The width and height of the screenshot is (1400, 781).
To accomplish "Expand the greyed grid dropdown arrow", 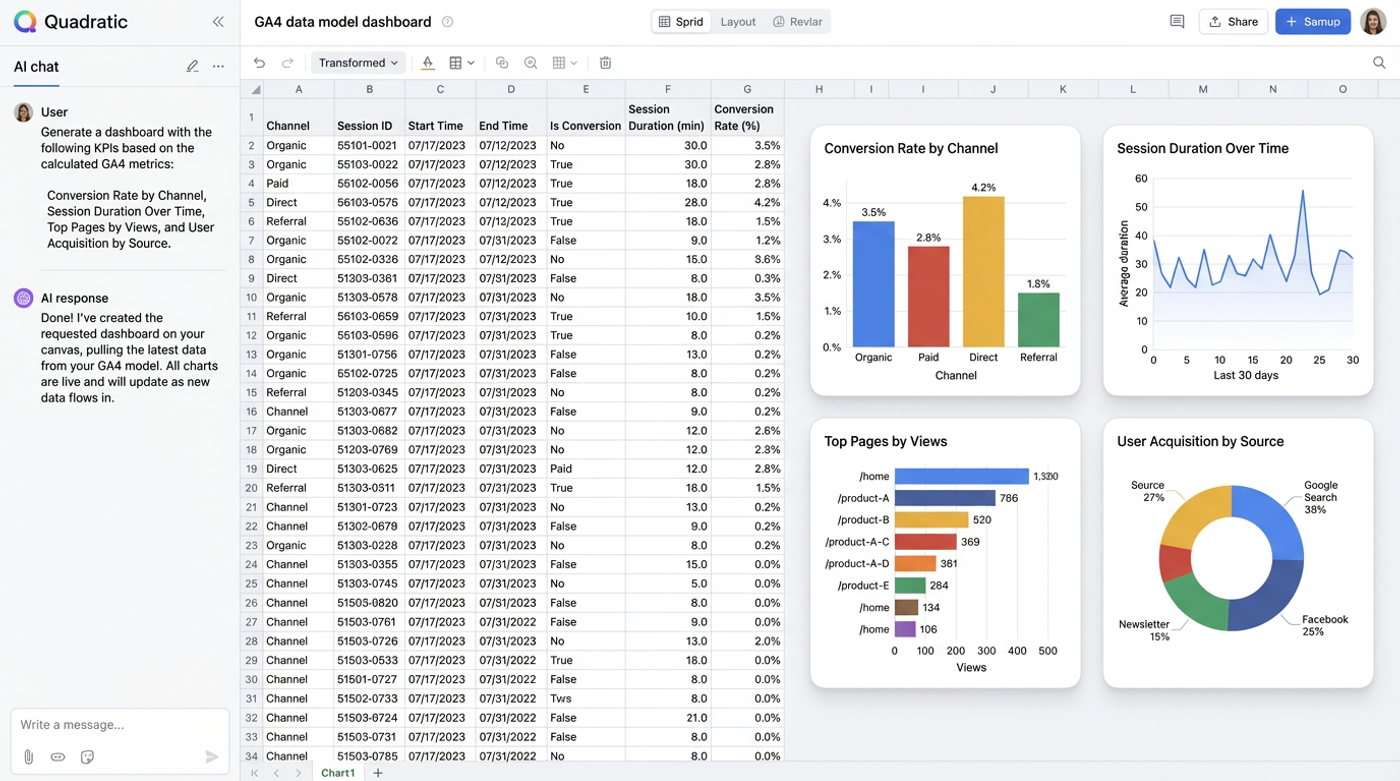I will click(x=575, y=63).
